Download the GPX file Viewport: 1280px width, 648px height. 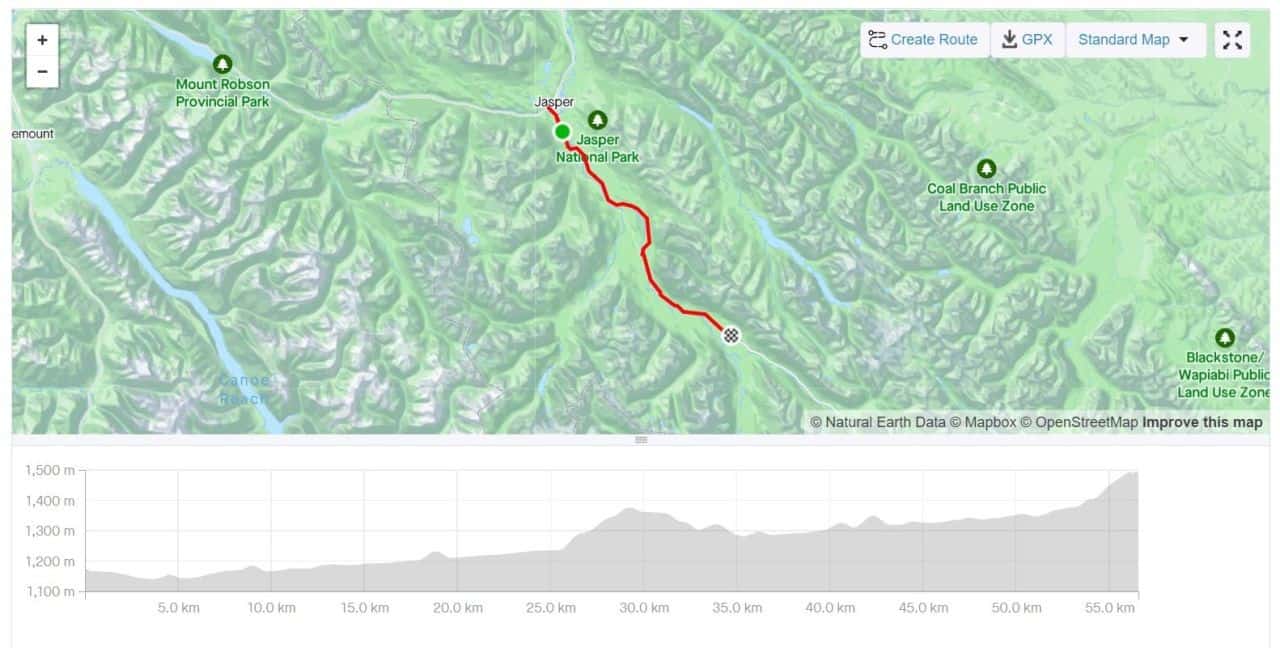coord(1027,40)
